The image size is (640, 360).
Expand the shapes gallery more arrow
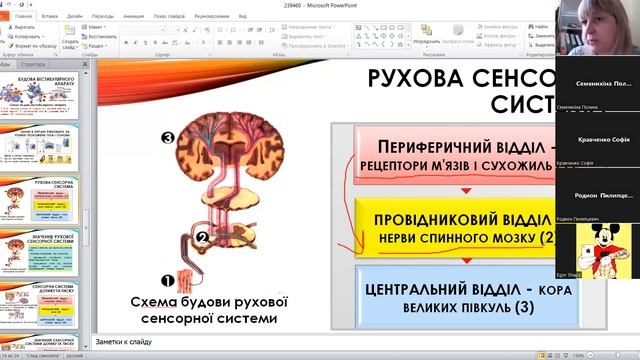click(x=408, y=45)
